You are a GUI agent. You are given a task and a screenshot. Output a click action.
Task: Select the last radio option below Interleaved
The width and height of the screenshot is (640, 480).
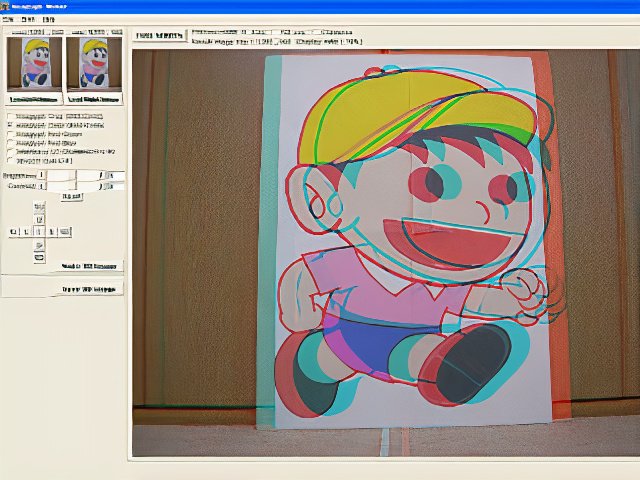point(10,160)
